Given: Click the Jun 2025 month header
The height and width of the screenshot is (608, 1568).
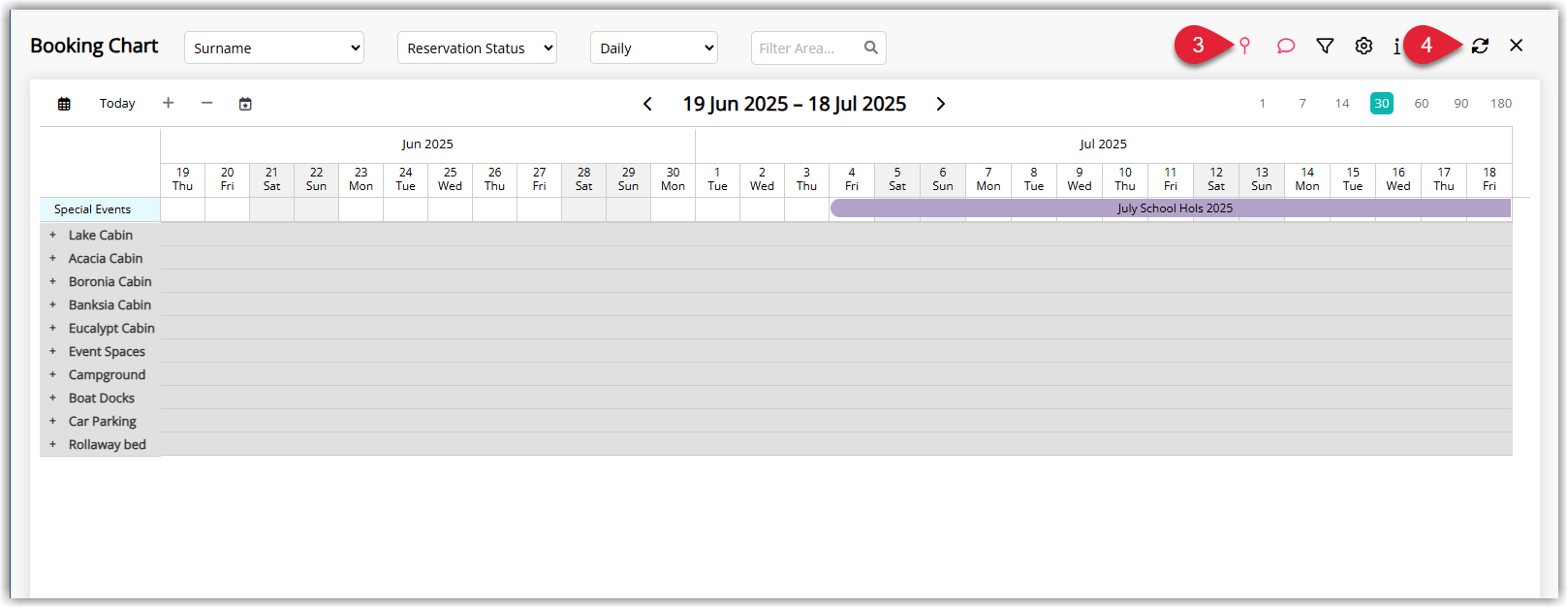Looking at the screenshot, I should pos(427,144).
